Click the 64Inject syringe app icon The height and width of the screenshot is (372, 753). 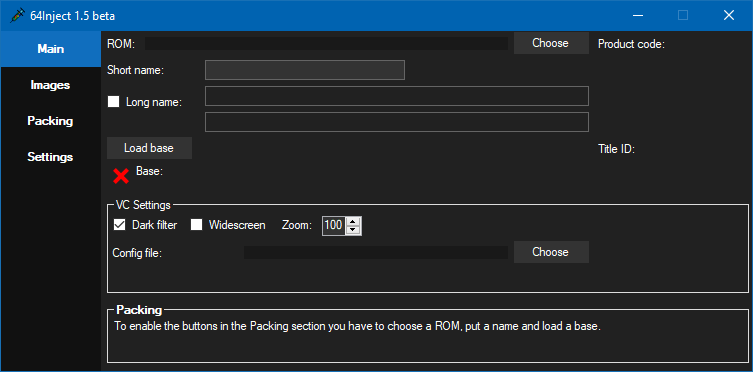(17, 16)
